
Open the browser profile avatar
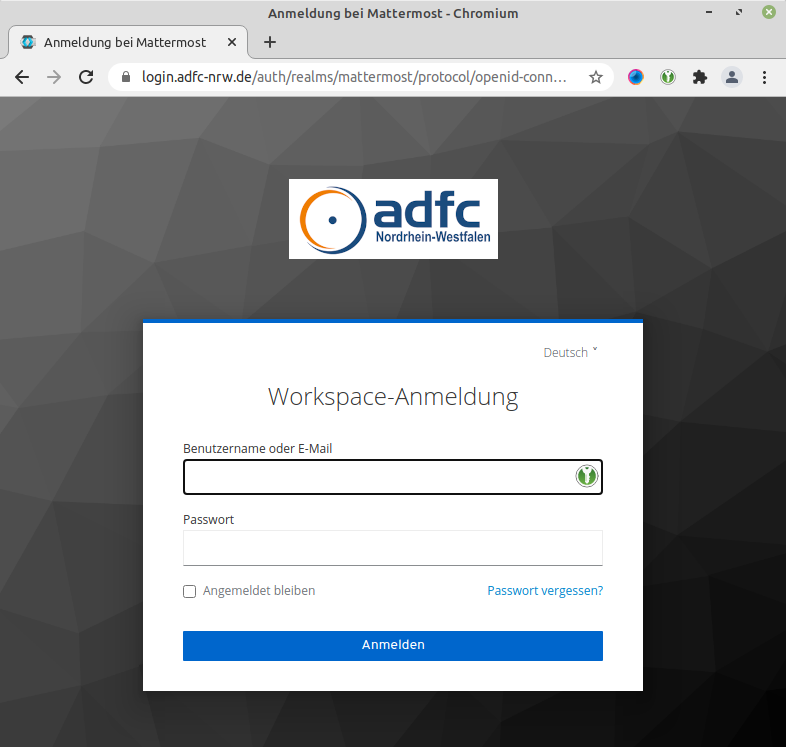[732, 77]
